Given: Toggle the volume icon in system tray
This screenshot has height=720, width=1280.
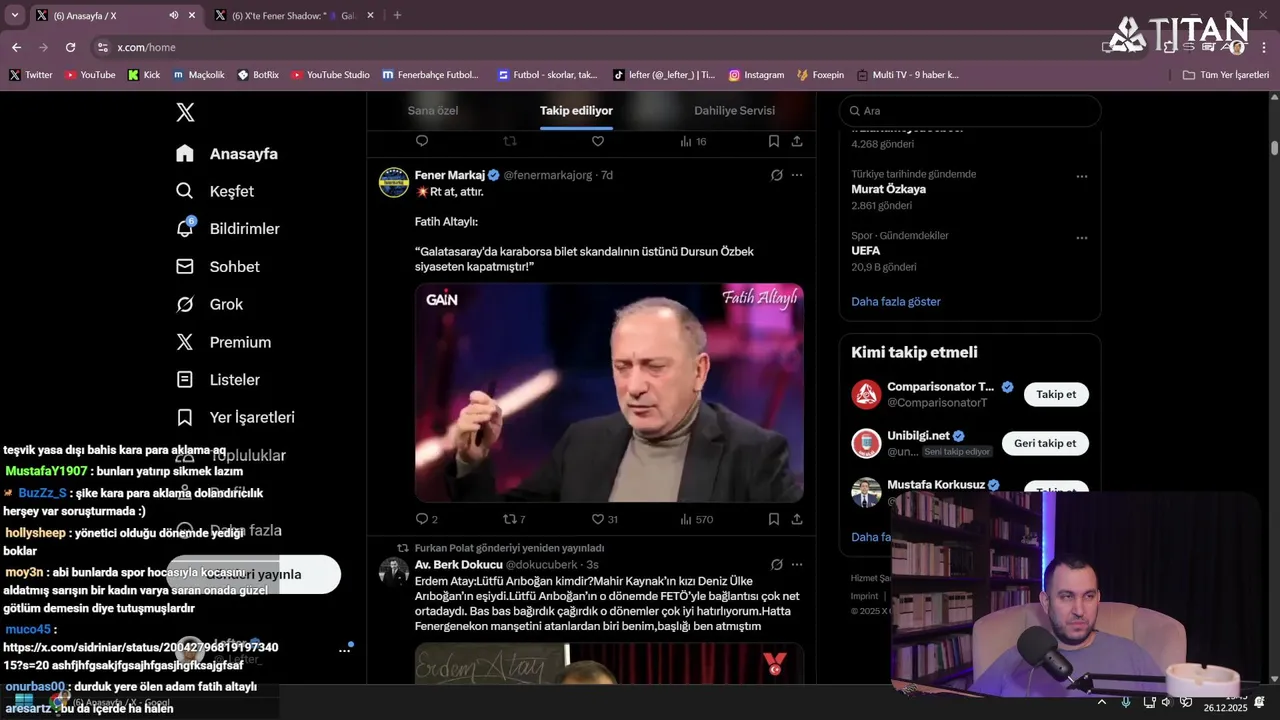Looking at the screenshot, I should (1166, 702).
